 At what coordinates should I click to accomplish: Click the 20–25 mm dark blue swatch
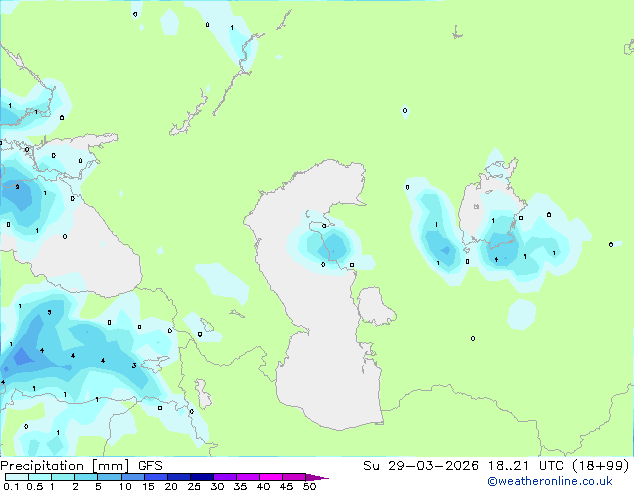[x=178, y=477]
